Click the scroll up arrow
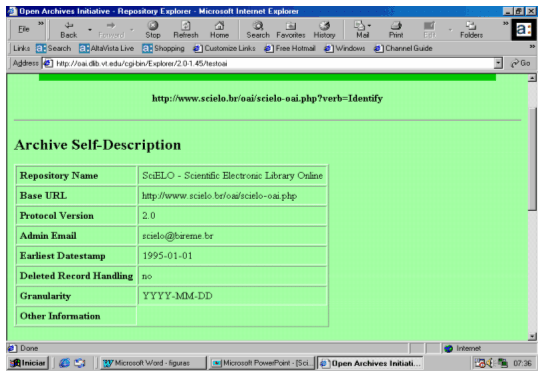 coord(532,78)
